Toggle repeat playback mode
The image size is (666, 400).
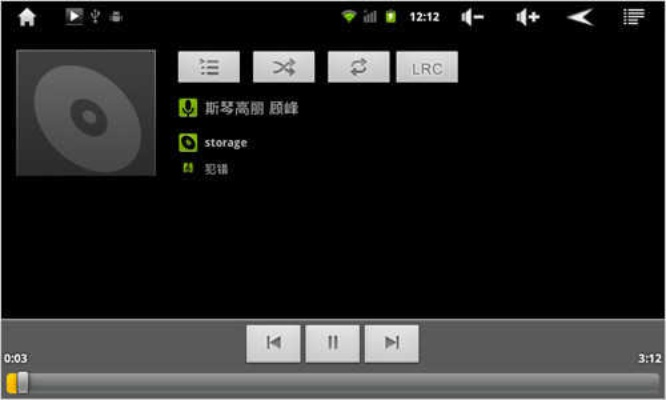(358, 67)
